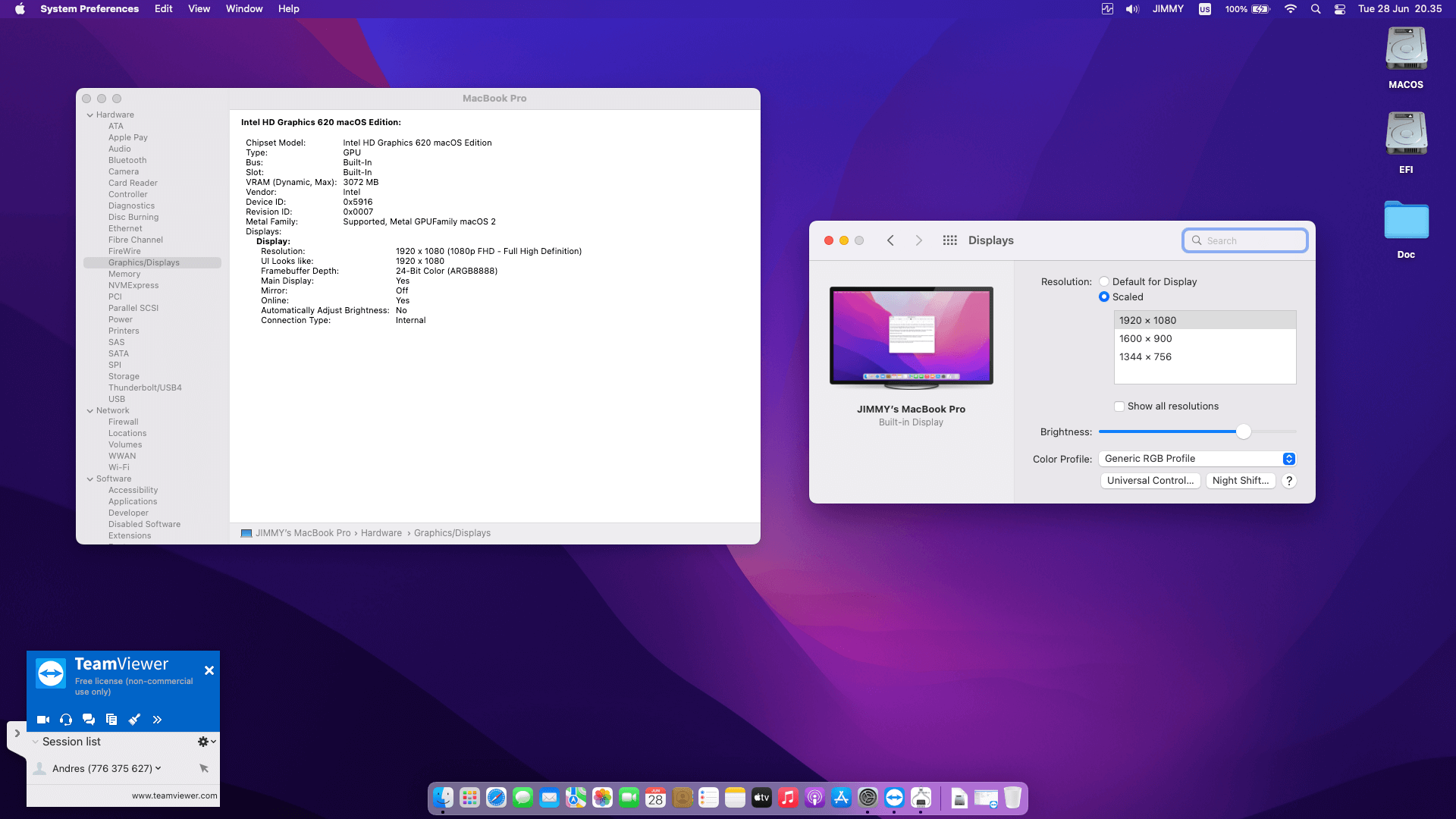Select 1344 × 756 resolution
The width and height of the screenshot is (1456, 819).
point(1205,357)
